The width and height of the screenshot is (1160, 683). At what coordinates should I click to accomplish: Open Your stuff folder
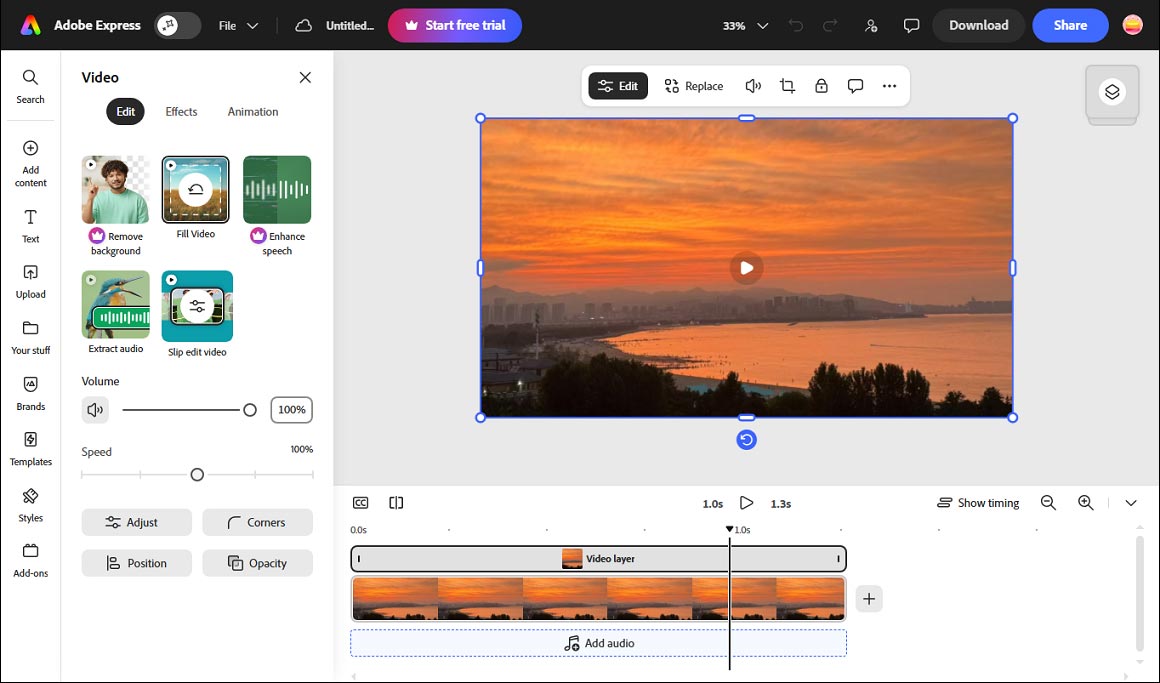coord(30,337)
